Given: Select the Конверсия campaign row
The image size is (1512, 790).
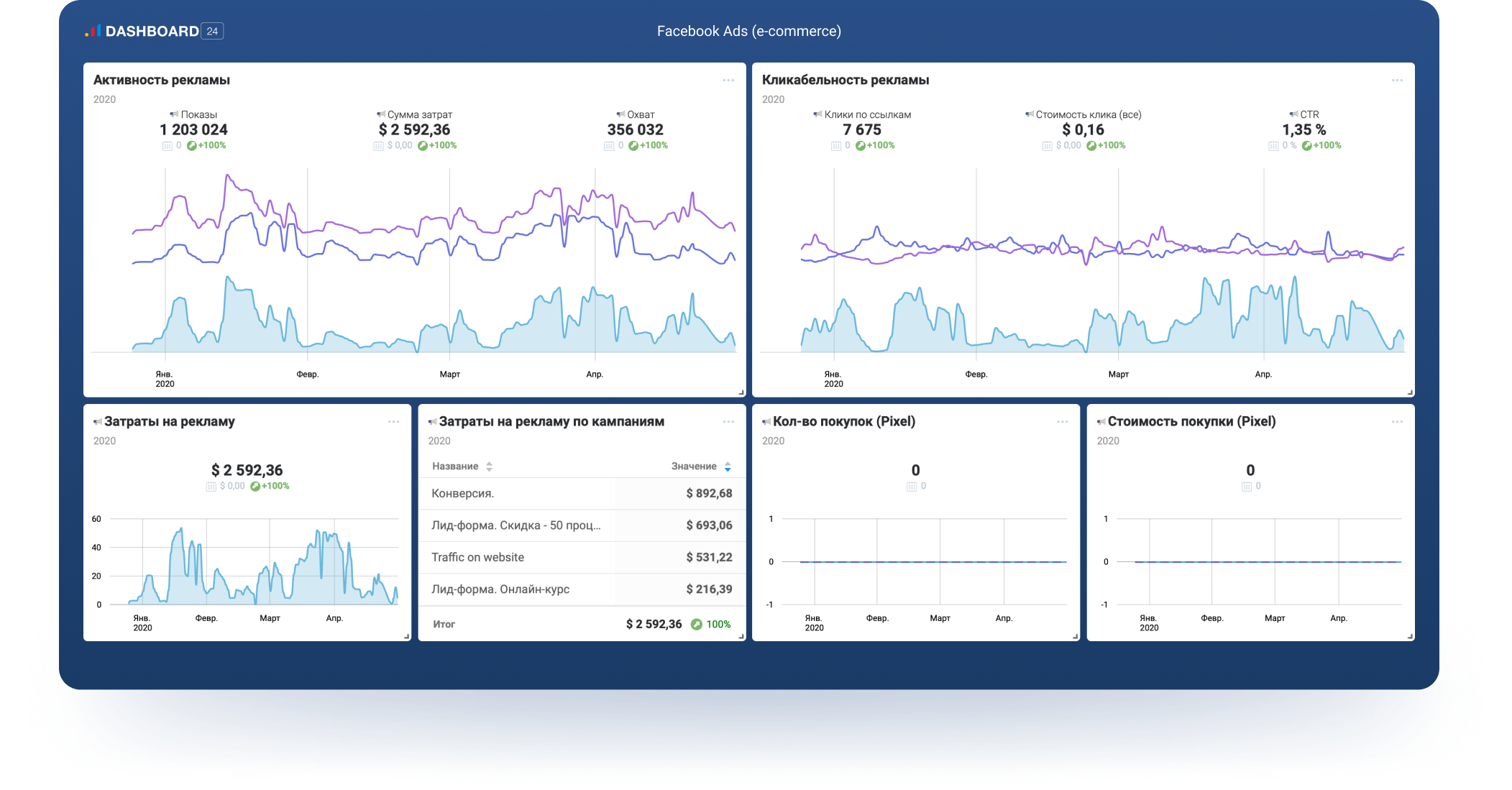Looking at the screenshot, I should click(x=463, y=494).
